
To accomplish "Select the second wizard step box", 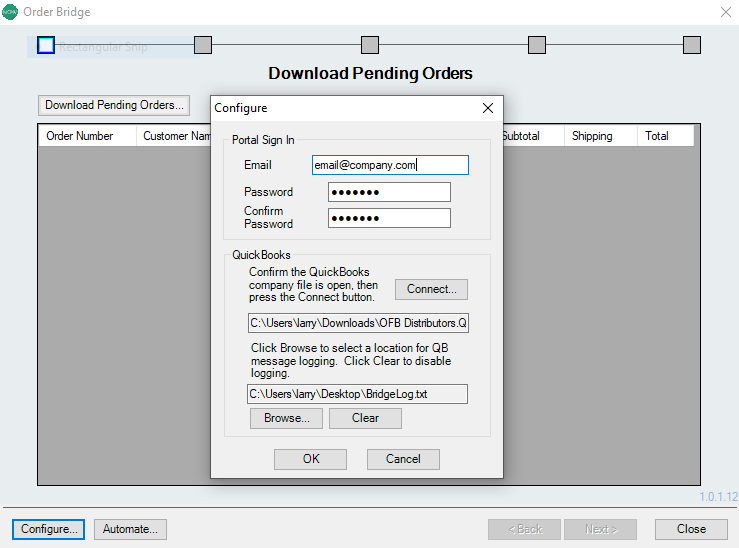I will (203, 45).
